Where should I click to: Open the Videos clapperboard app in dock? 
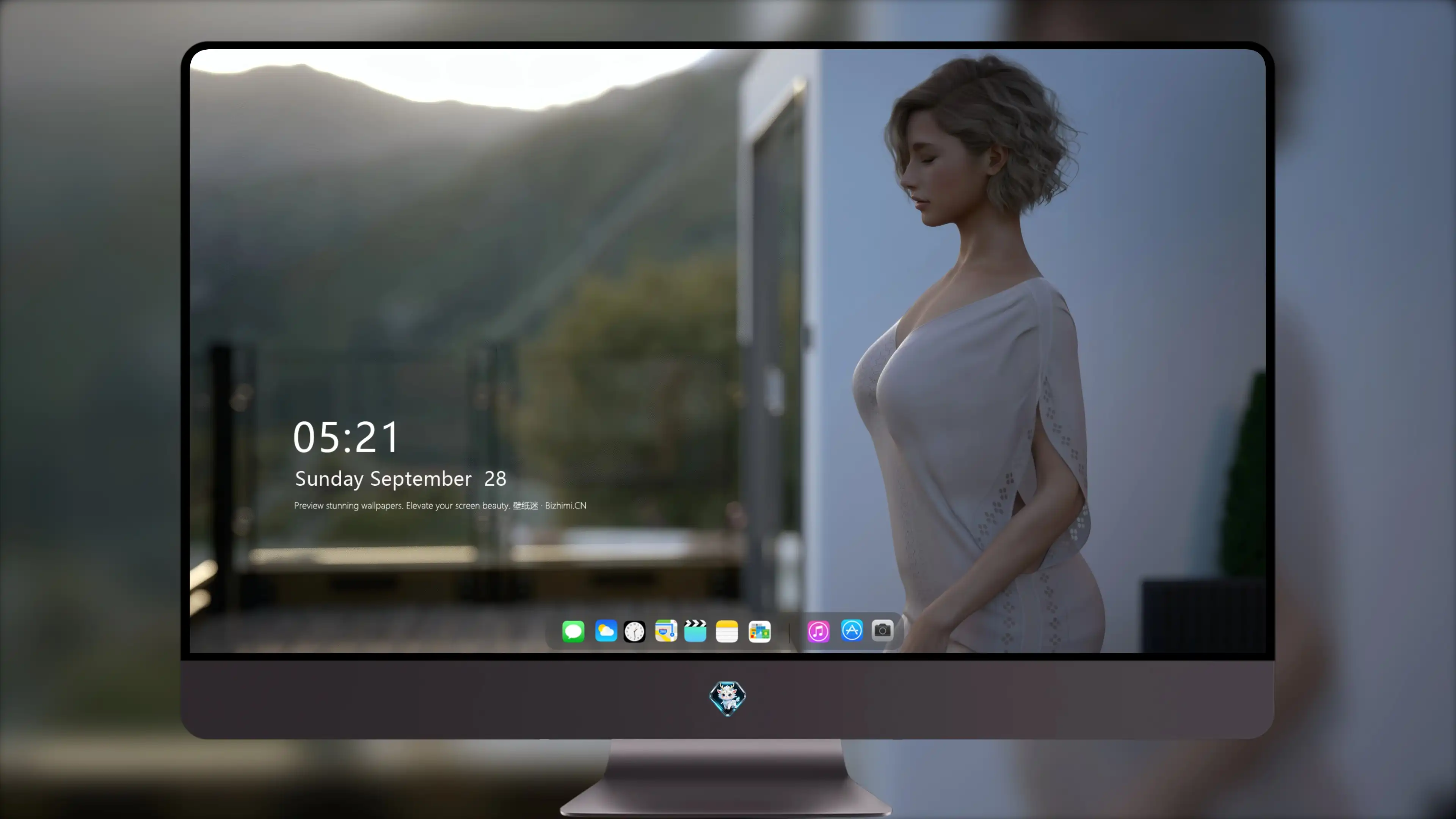(695, 631)
